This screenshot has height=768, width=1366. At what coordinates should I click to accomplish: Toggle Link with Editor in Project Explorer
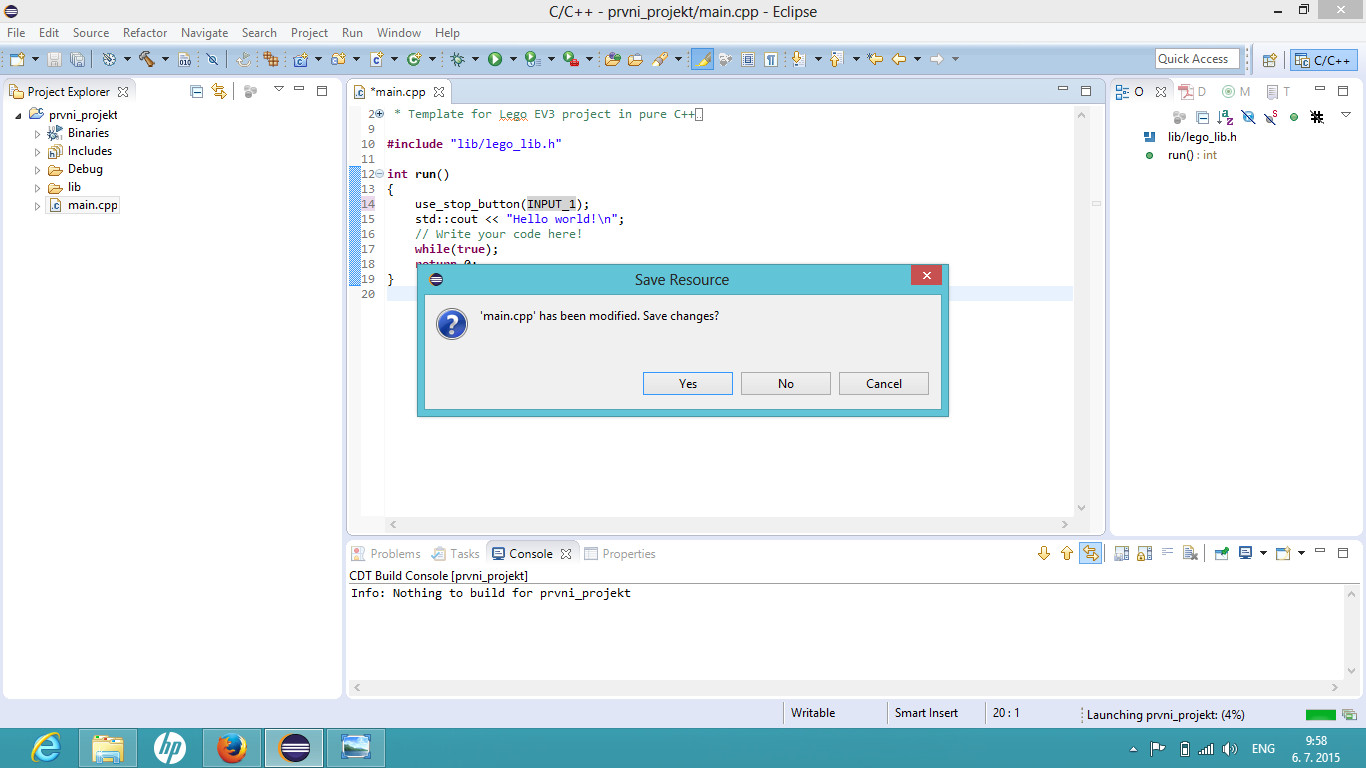(x=219, y=91)
